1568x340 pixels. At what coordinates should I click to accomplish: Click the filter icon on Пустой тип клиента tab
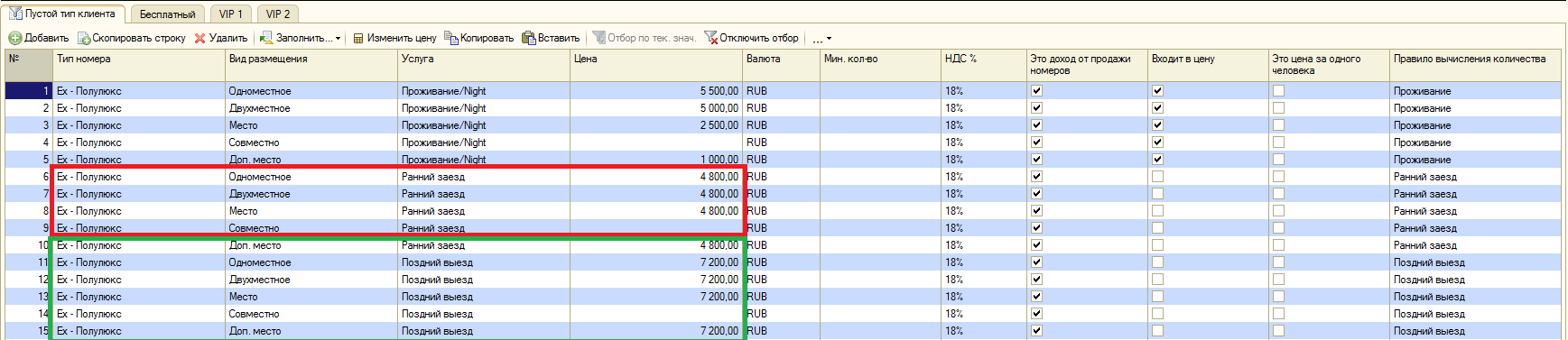point(15,14)
